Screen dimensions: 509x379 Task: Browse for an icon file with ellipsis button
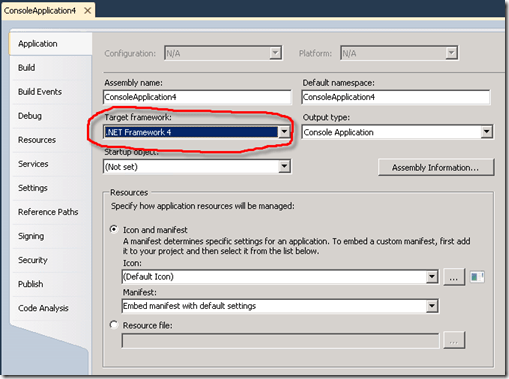click(454, 277)
